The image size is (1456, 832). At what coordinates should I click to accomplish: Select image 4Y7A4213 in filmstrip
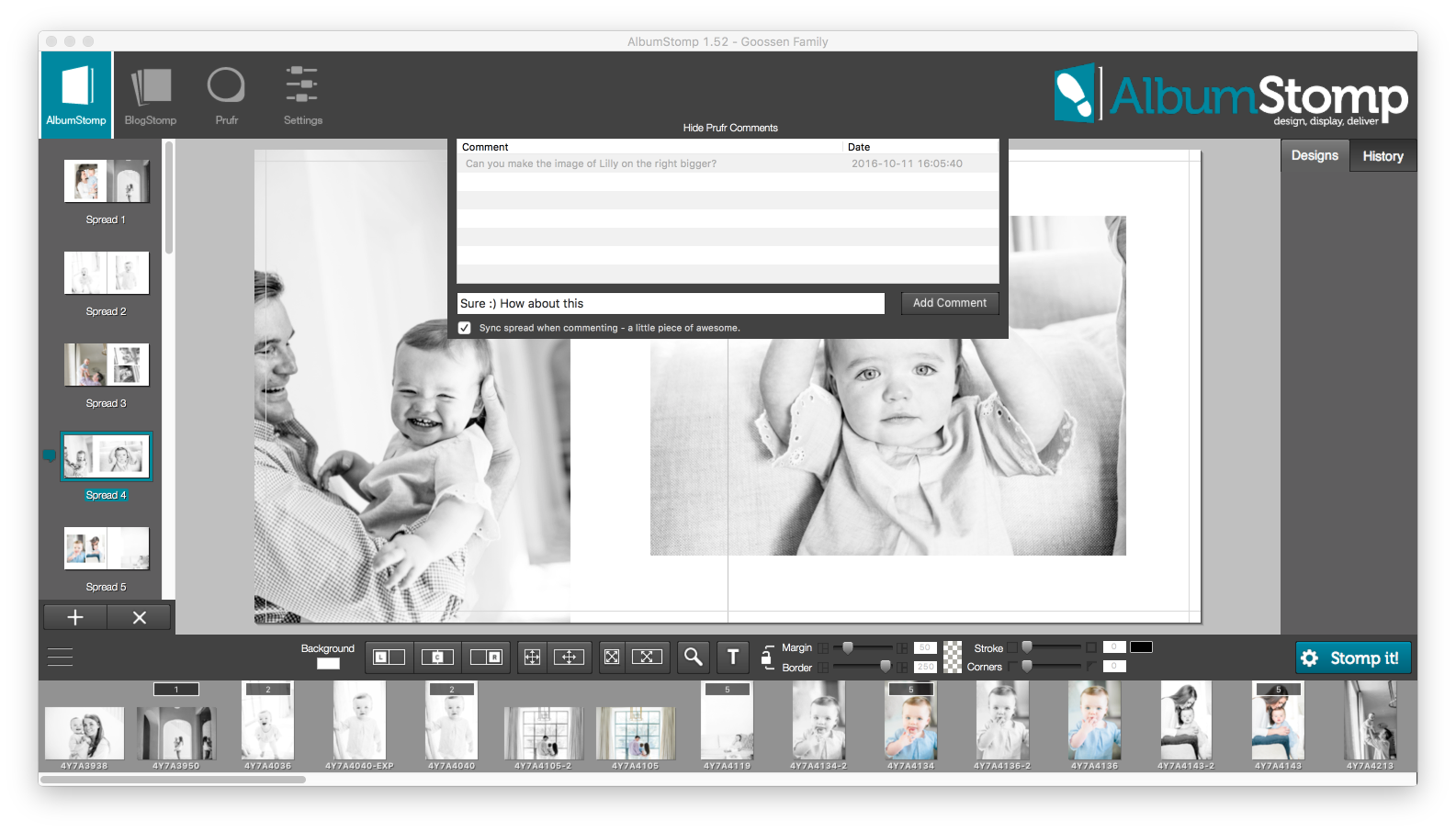click(x=1370, y=721)
